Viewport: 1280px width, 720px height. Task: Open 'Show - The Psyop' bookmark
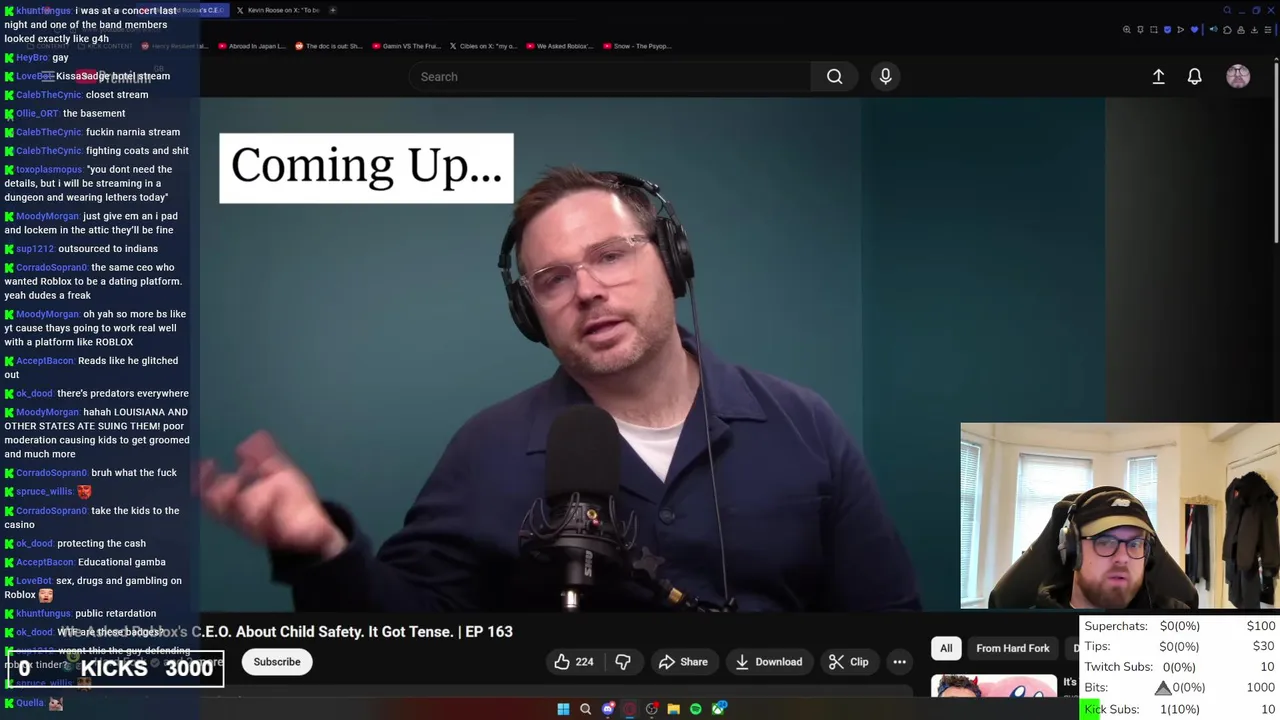coord(636,46)
